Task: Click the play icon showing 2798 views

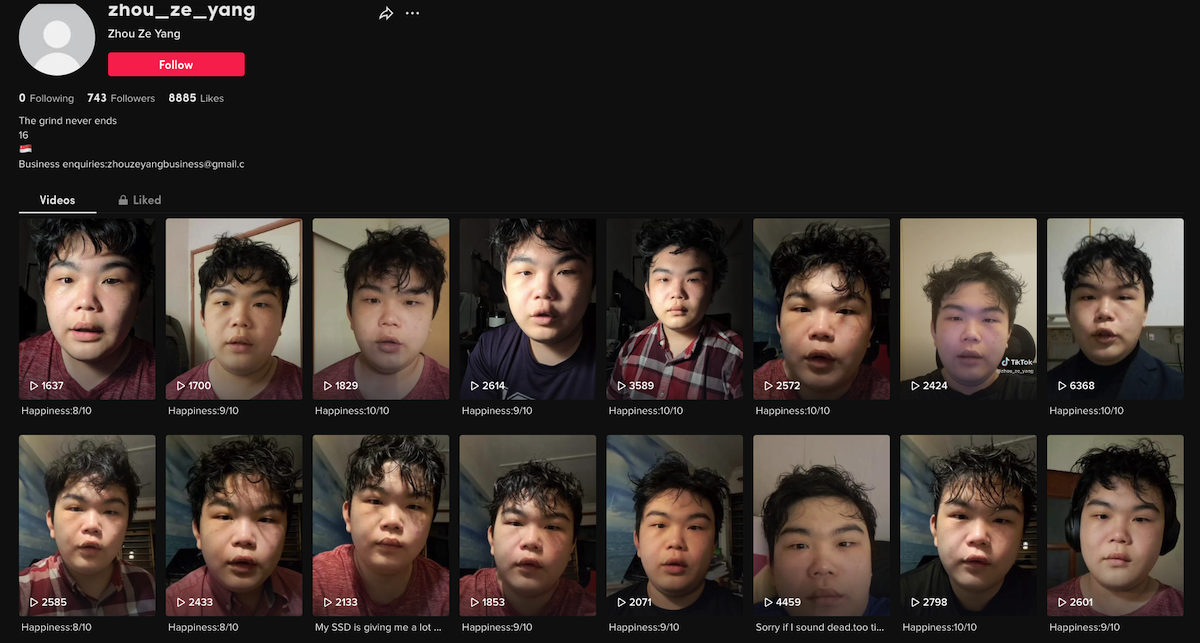Action: 913,601
